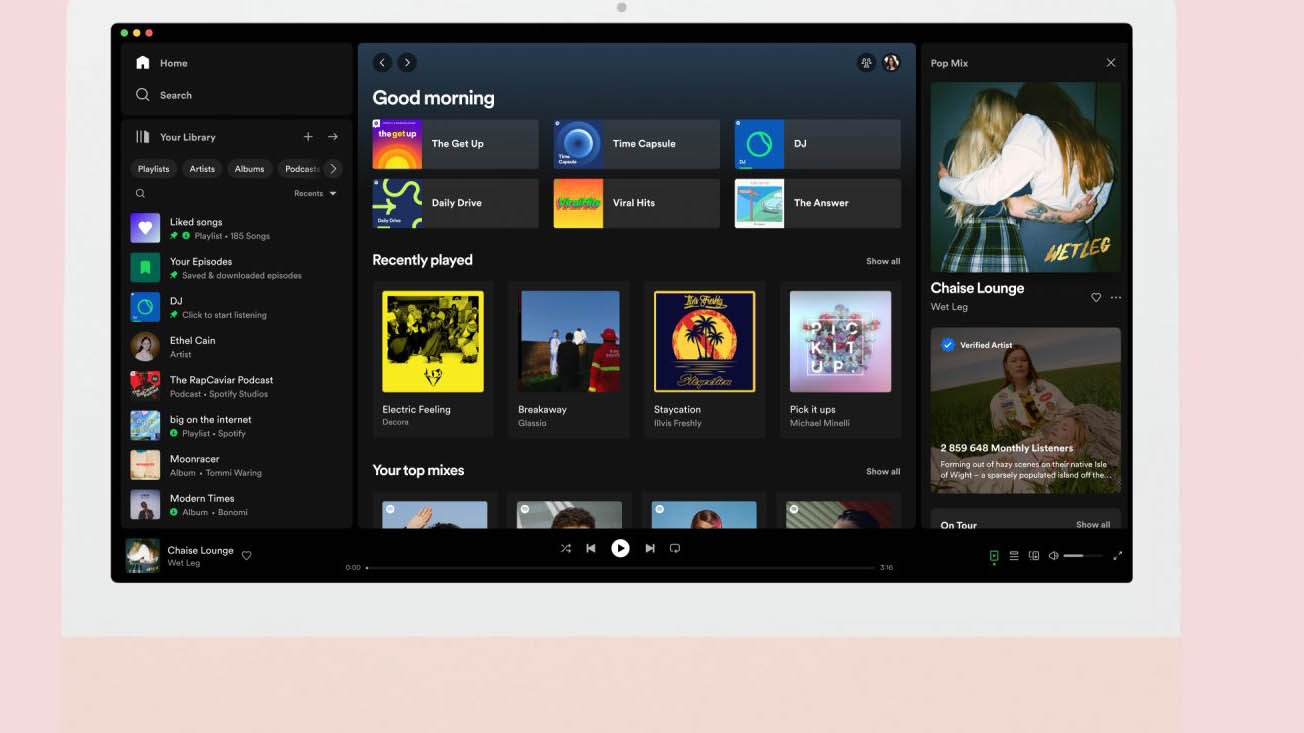Show all Recently played items

coord(883,261)
